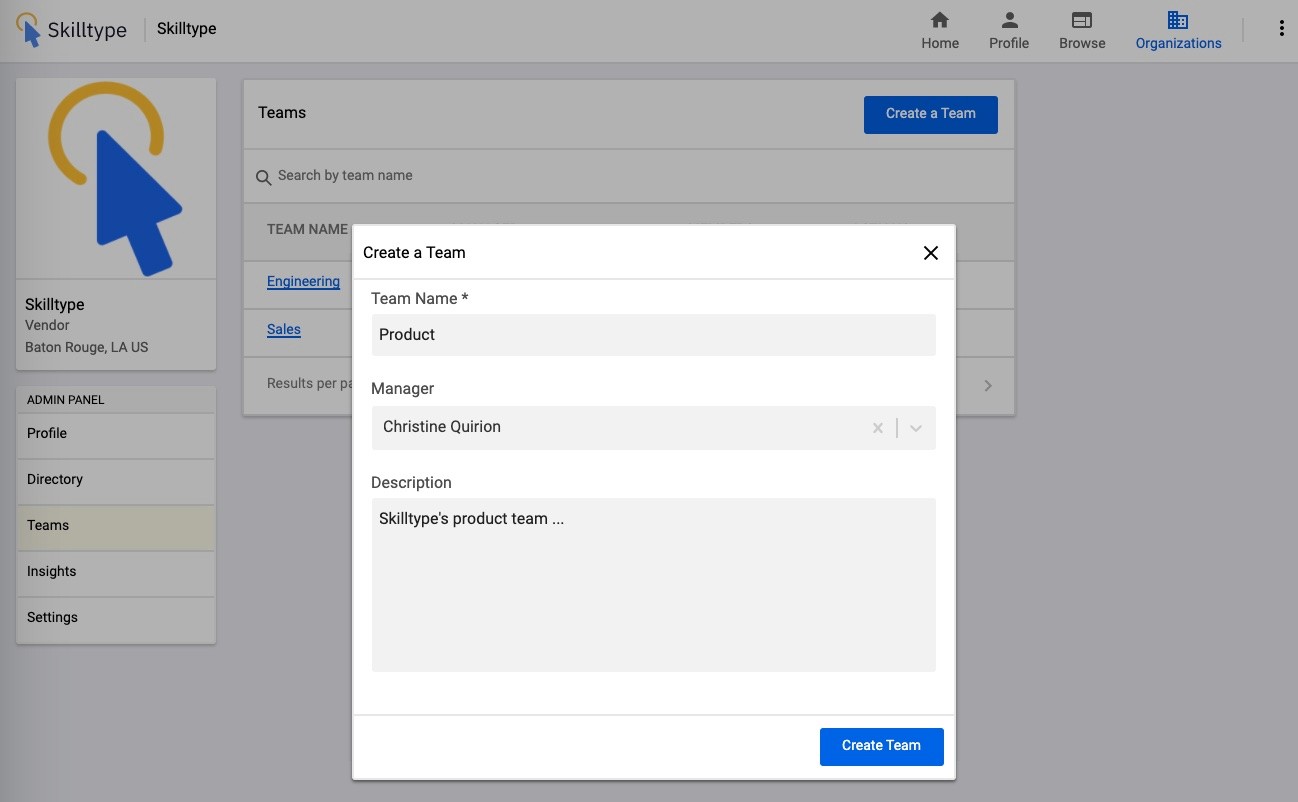Clear the selected manager Christine Quirion

[877, 428]
